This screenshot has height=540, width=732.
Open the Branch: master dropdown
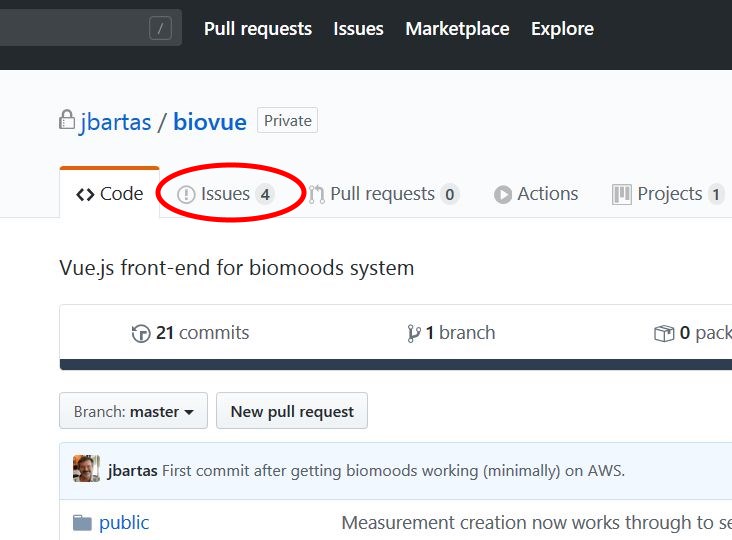tap(134, 411)
